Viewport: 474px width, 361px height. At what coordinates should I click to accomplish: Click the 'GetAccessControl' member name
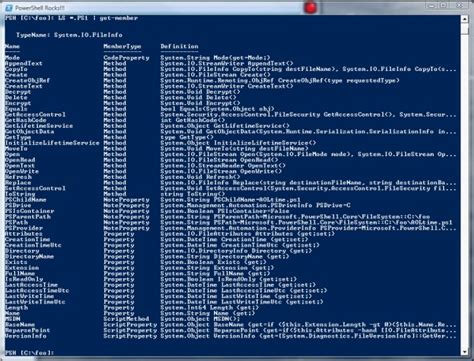click(x=35, y=114)
